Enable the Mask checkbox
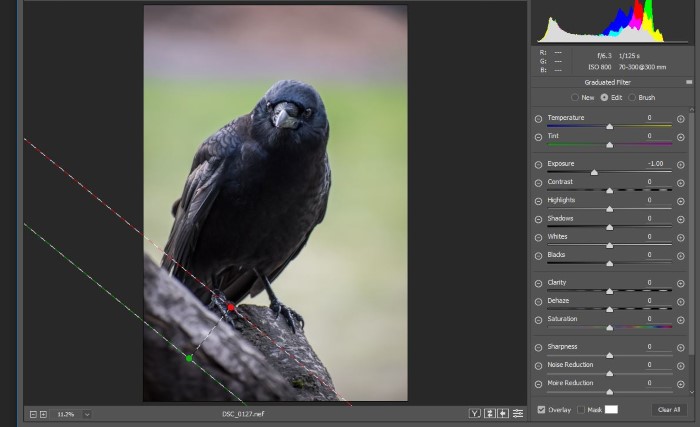 [581, 409]
